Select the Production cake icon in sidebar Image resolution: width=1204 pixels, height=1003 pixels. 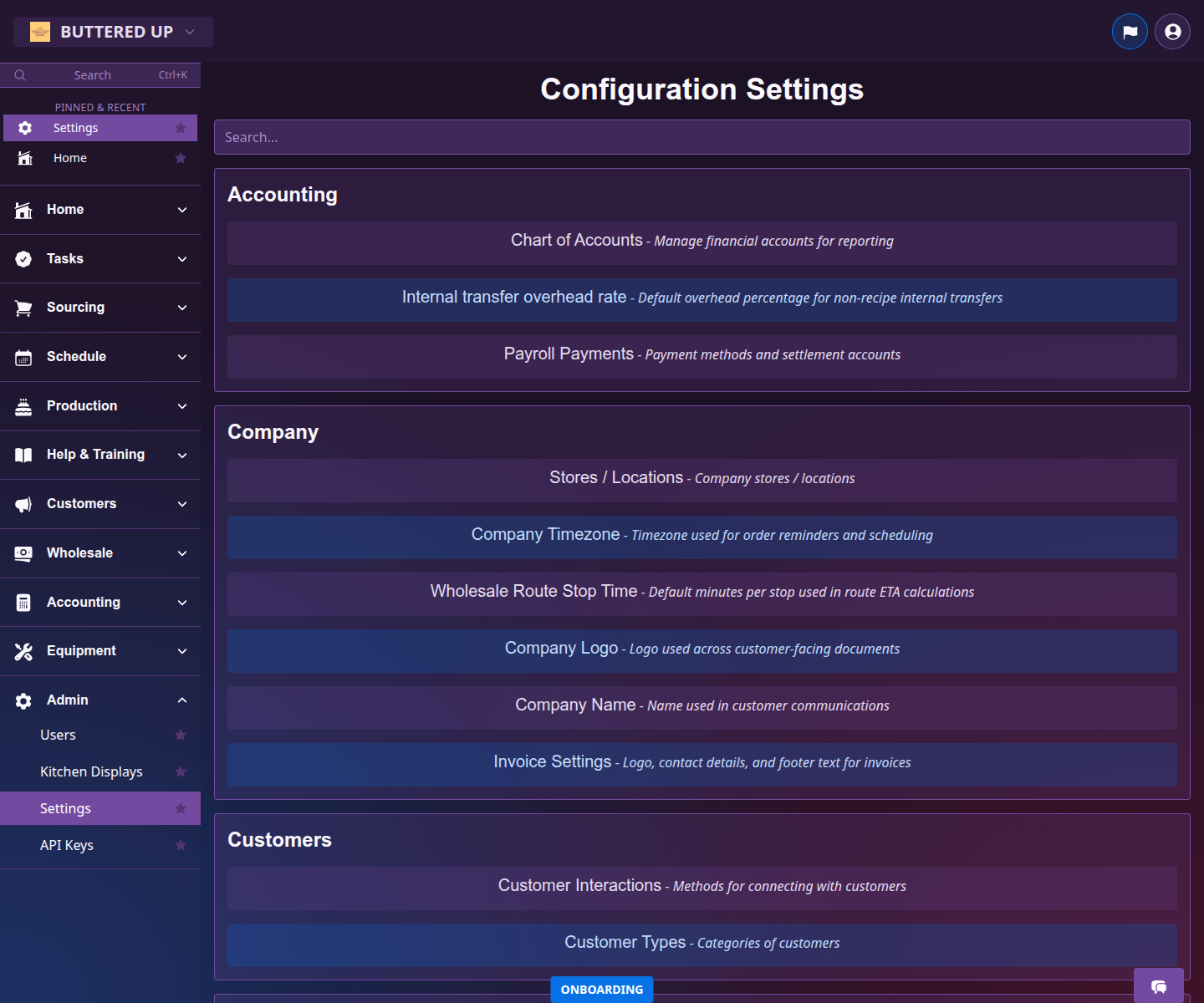[x=23, y=405]
